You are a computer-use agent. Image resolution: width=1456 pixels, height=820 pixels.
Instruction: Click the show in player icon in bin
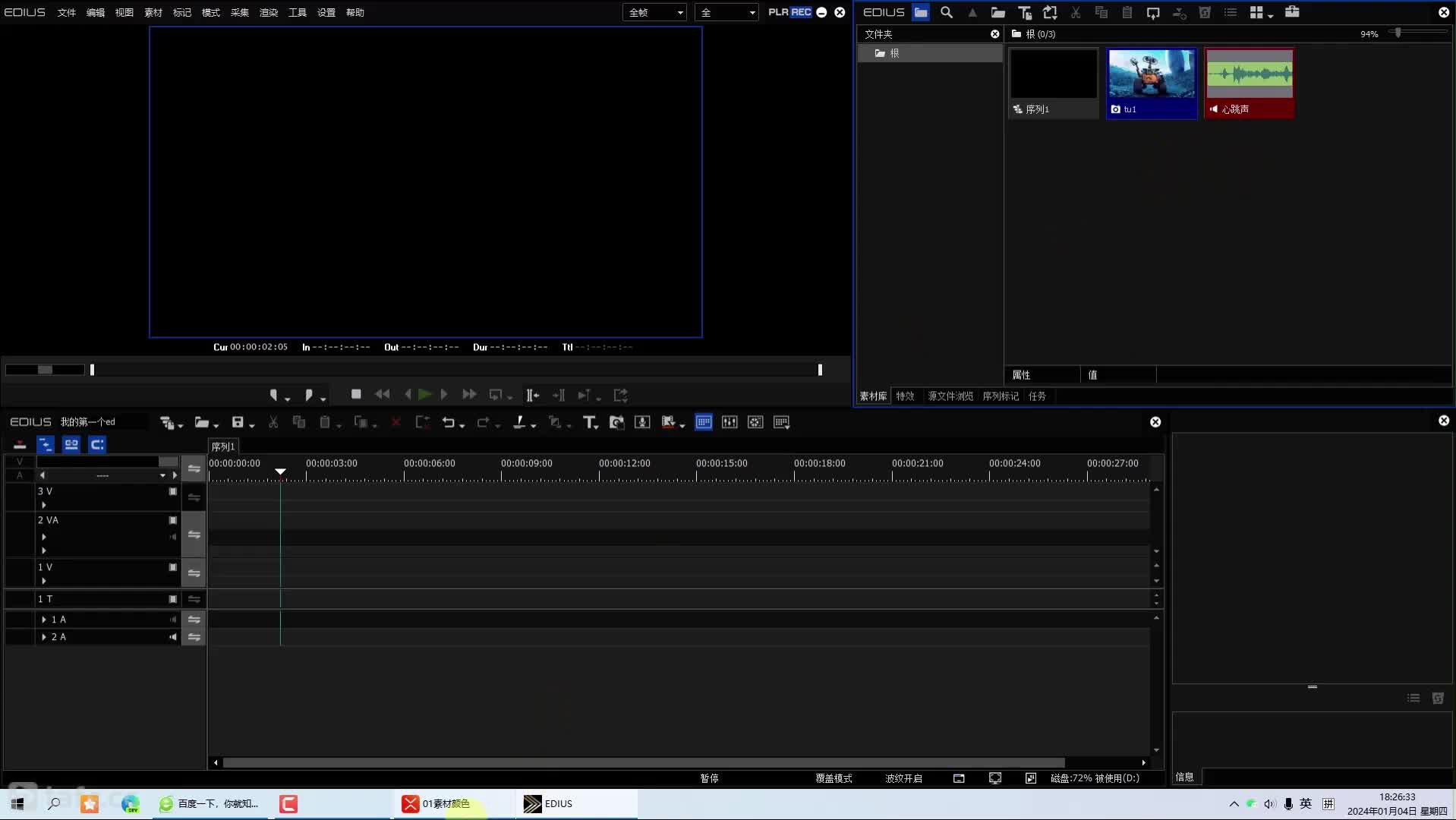(1153, 12)
